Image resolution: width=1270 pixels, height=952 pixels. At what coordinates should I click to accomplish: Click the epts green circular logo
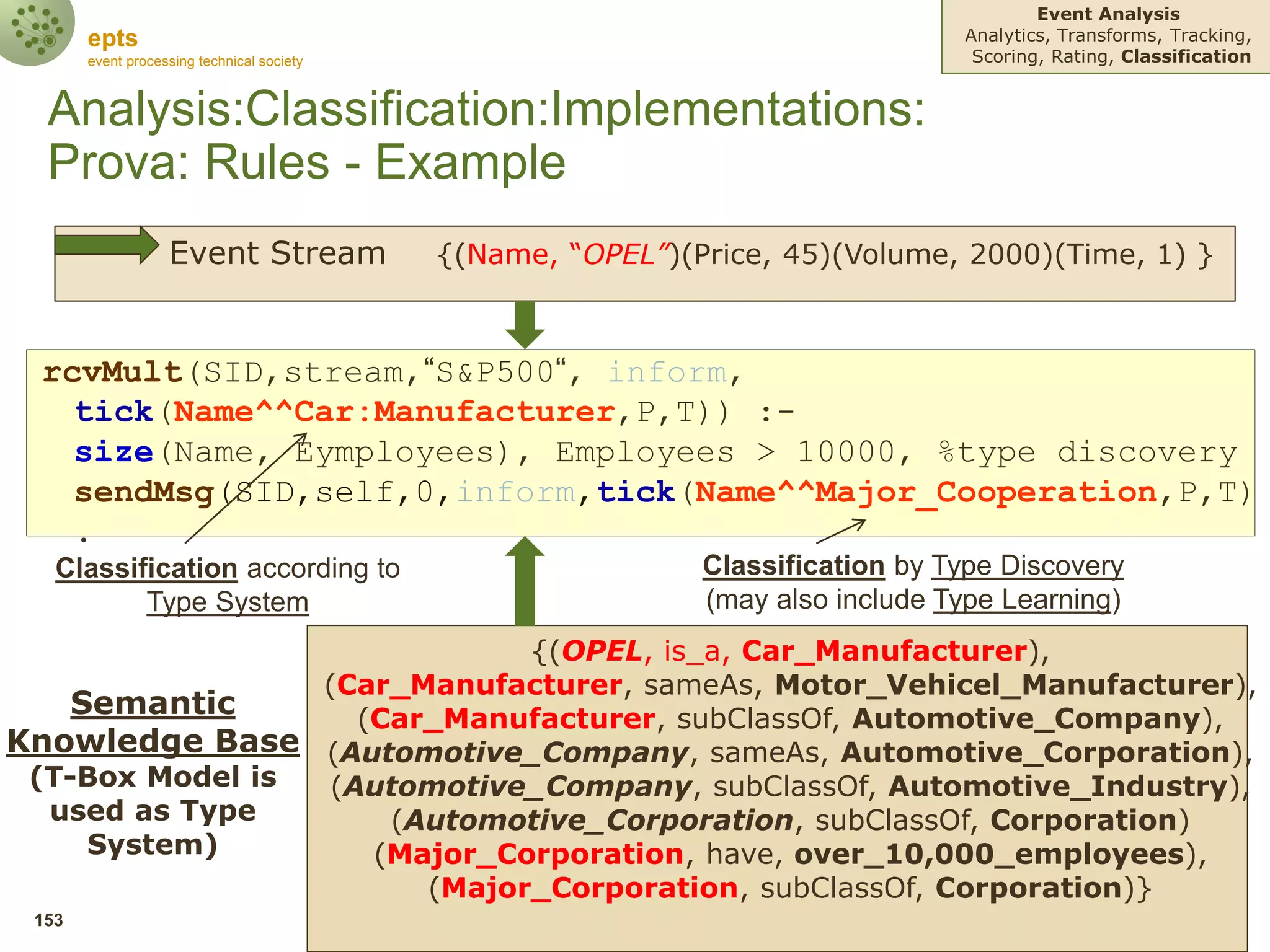coord(36,29)
